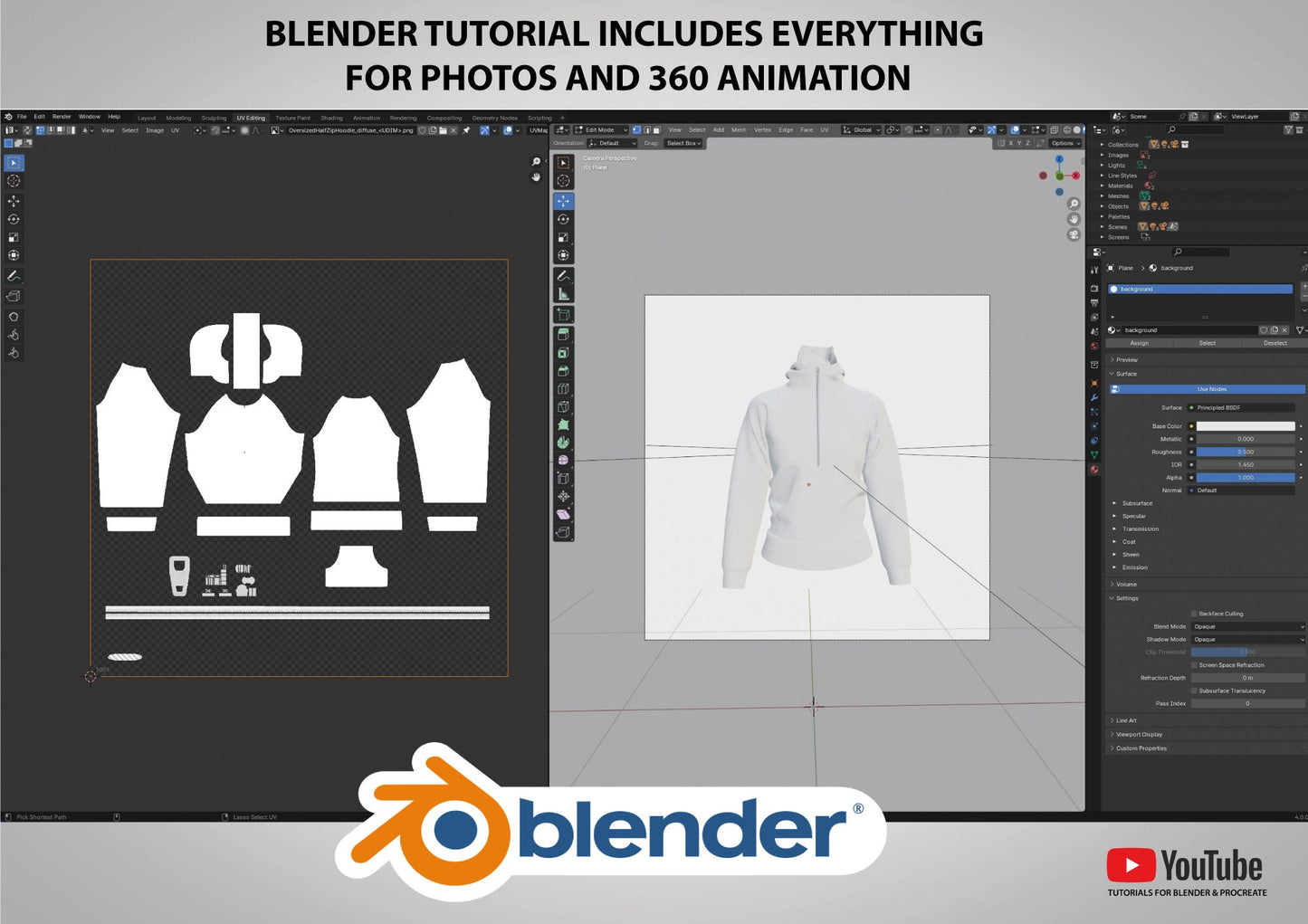1308x924 pixels.
Task: Enable Subsurface Translucency checkbox
Action: 1194,691
